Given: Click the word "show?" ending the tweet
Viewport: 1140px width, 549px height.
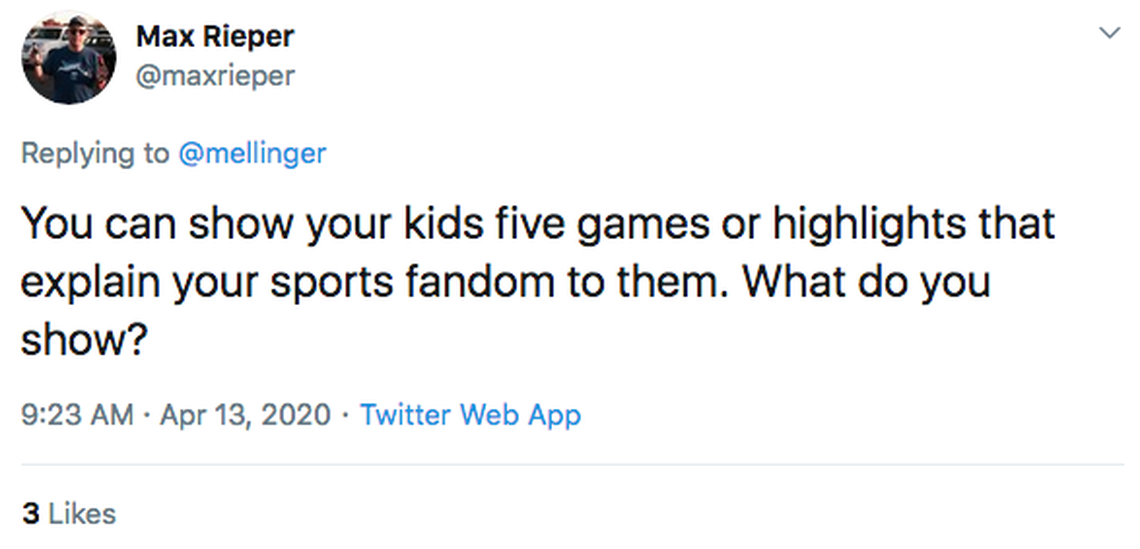Looking at the screenshot, I should 85,340.
